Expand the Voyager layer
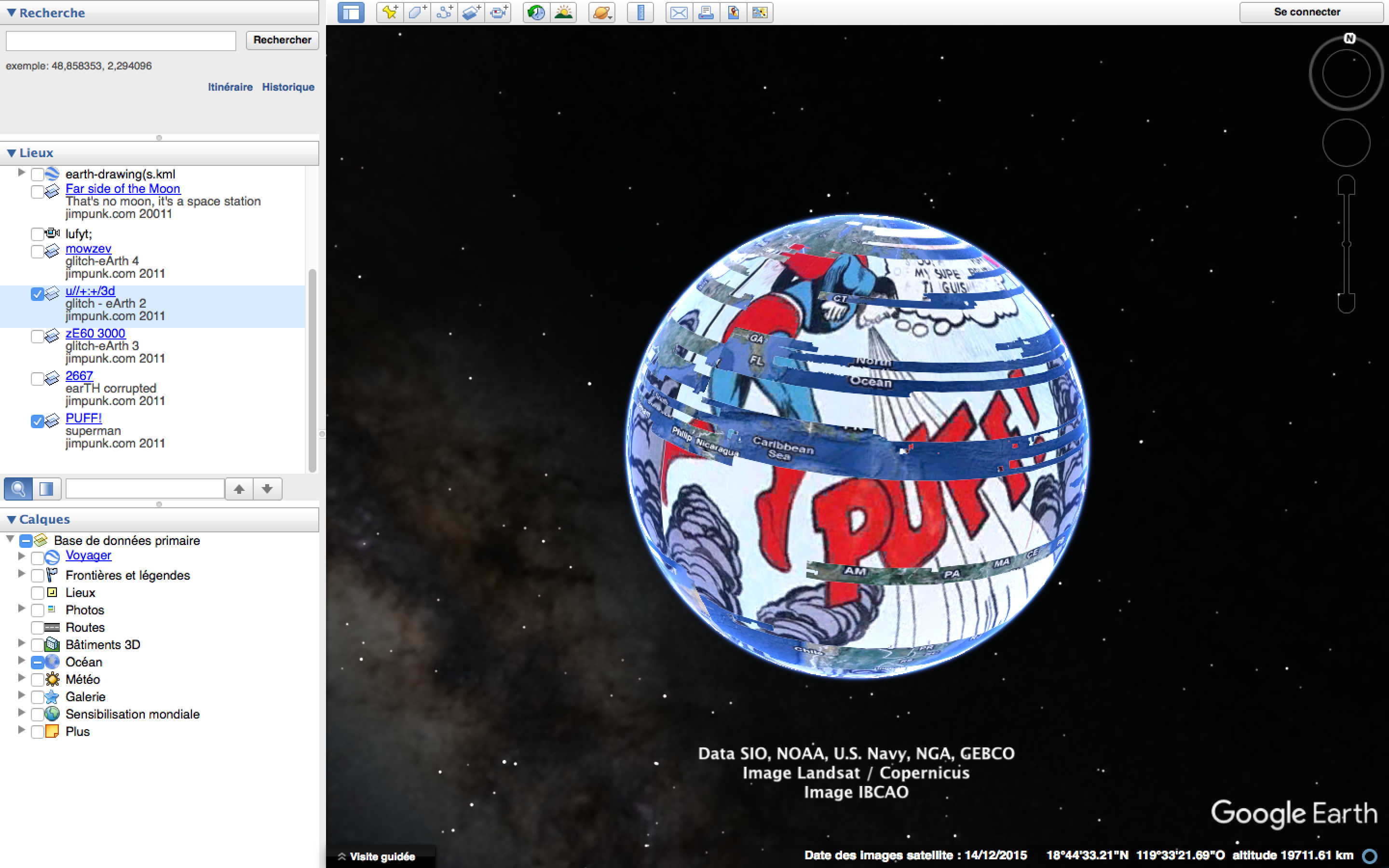The width and height of the screenshot is (1389, 868). pyautogui.click(x=21, y=556)
